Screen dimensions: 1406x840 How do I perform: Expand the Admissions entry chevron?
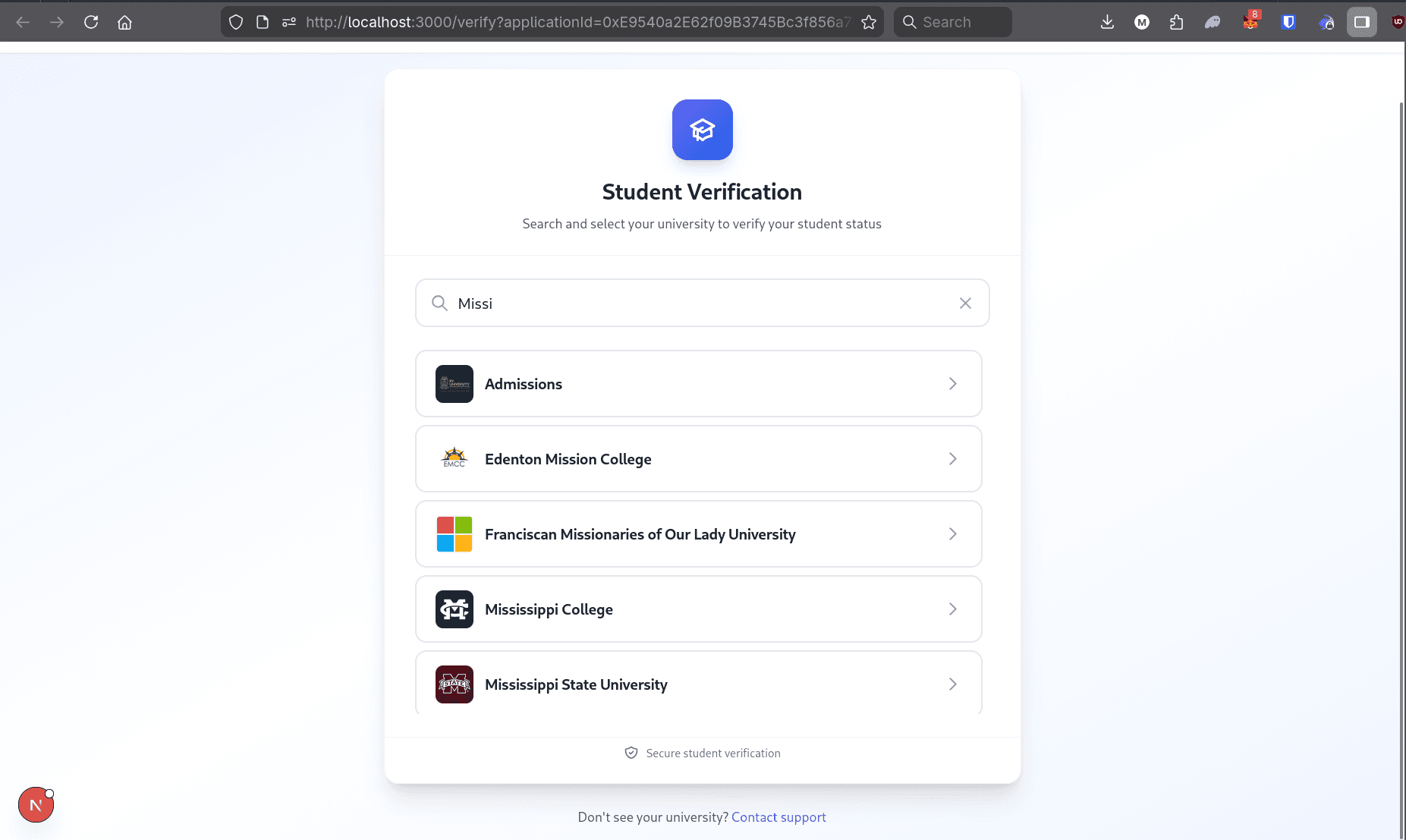pos(952,384)
